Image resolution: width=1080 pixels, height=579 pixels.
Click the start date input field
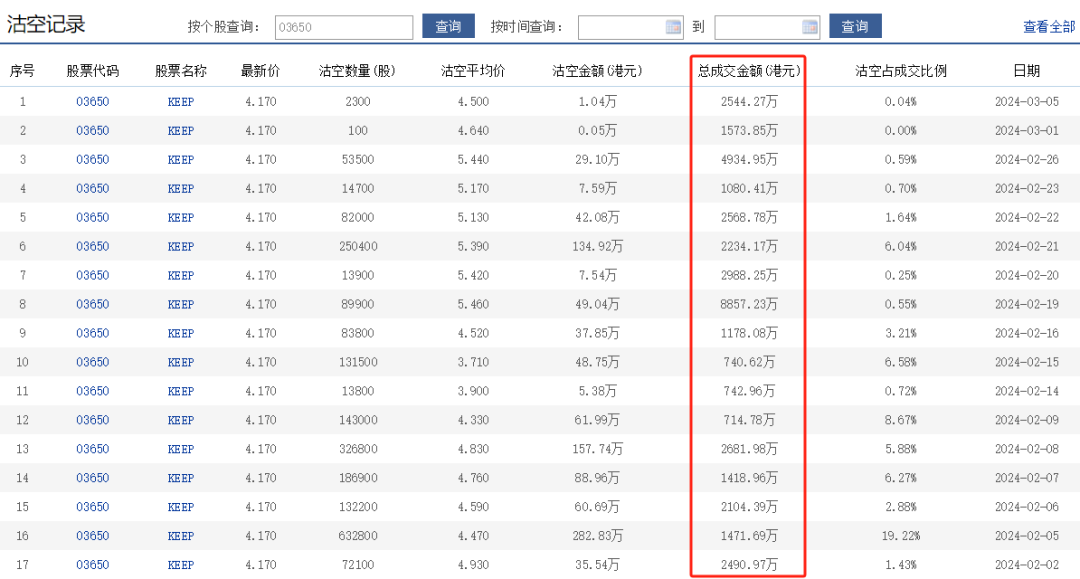tap(630, 27)
